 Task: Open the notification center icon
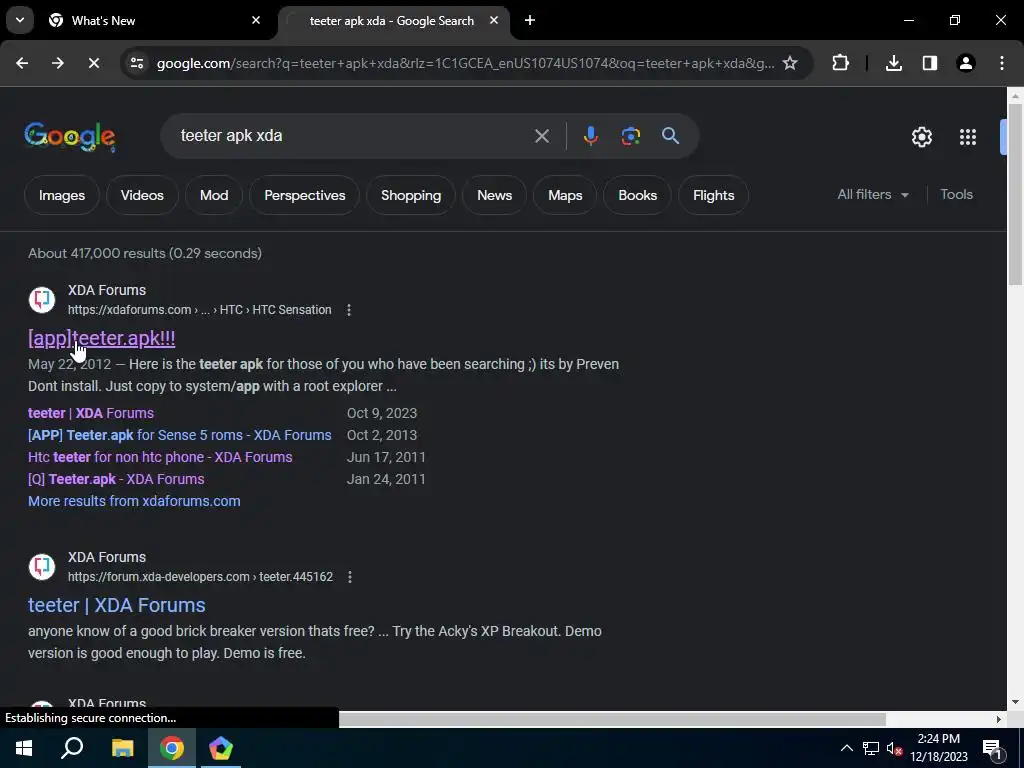click(992, 748)
